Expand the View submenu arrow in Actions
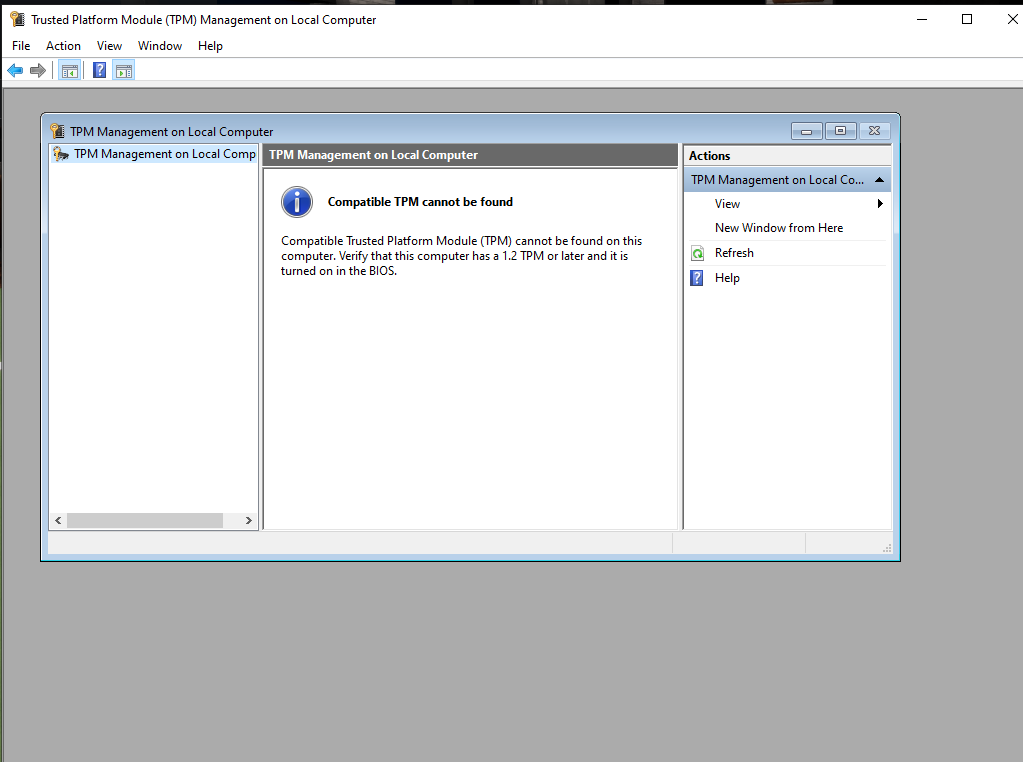 click(x=880, y=204)
